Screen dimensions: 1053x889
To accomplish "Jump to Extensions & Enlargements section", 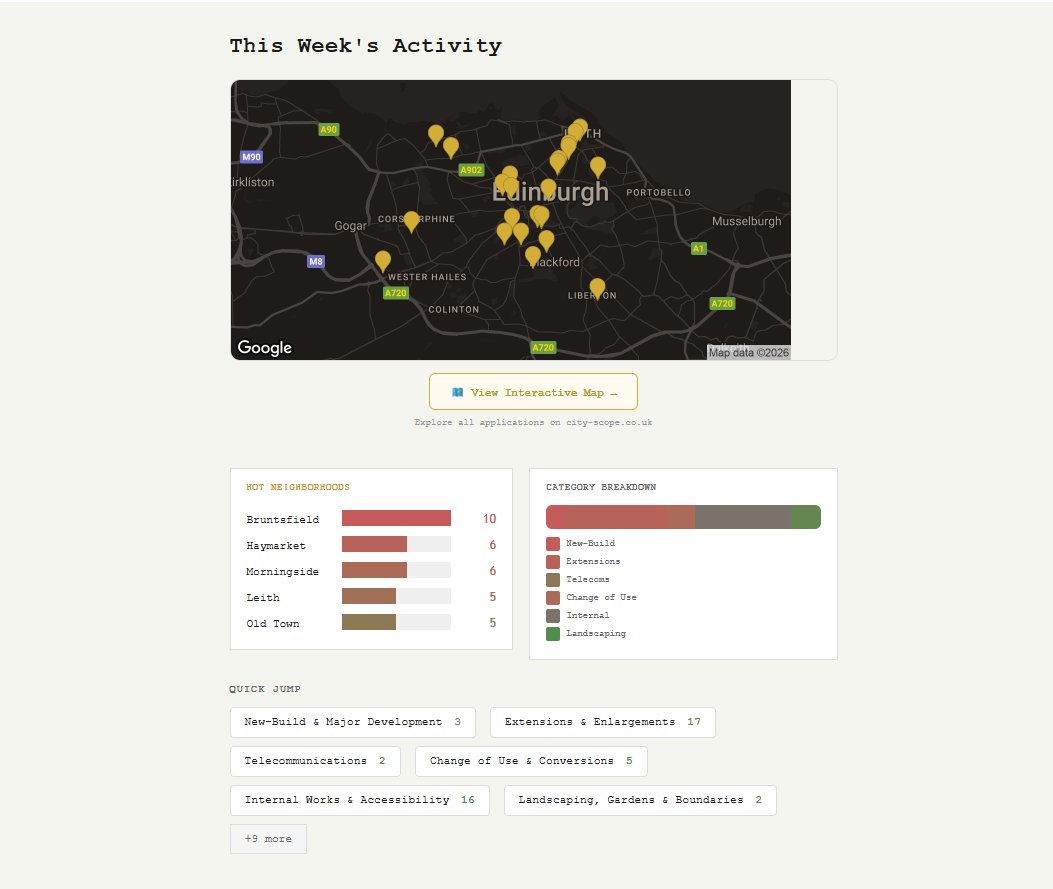I will [x=602, y=722].
